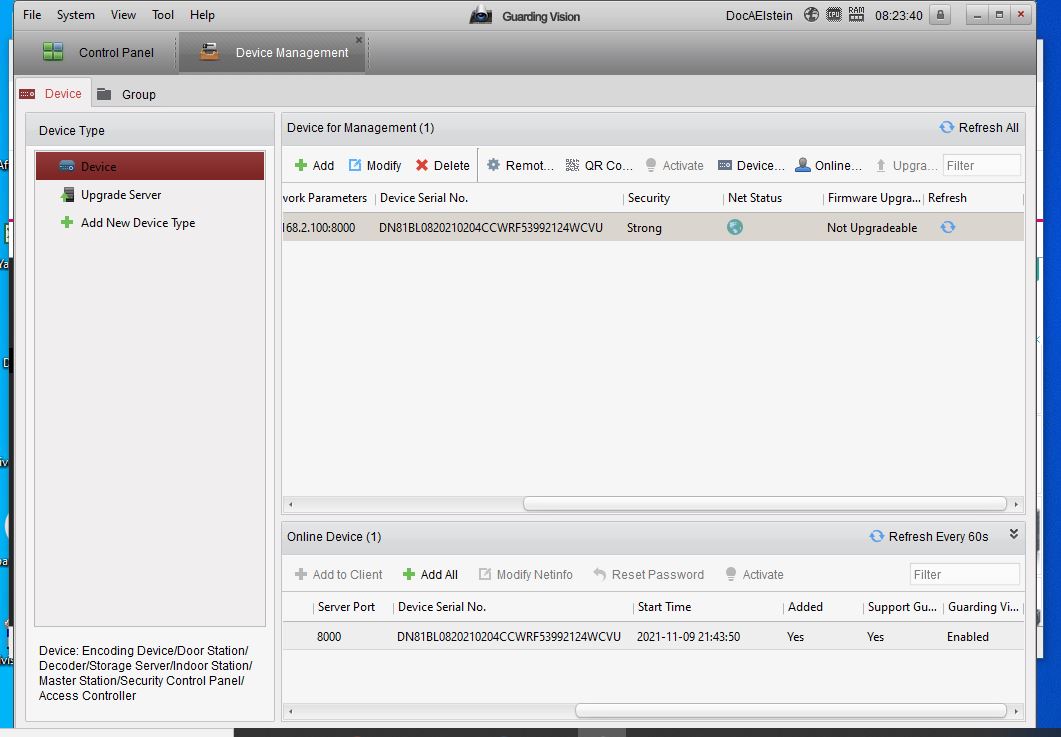
Task: Select Device in Device Type list
Action: (x=150, y=166)
